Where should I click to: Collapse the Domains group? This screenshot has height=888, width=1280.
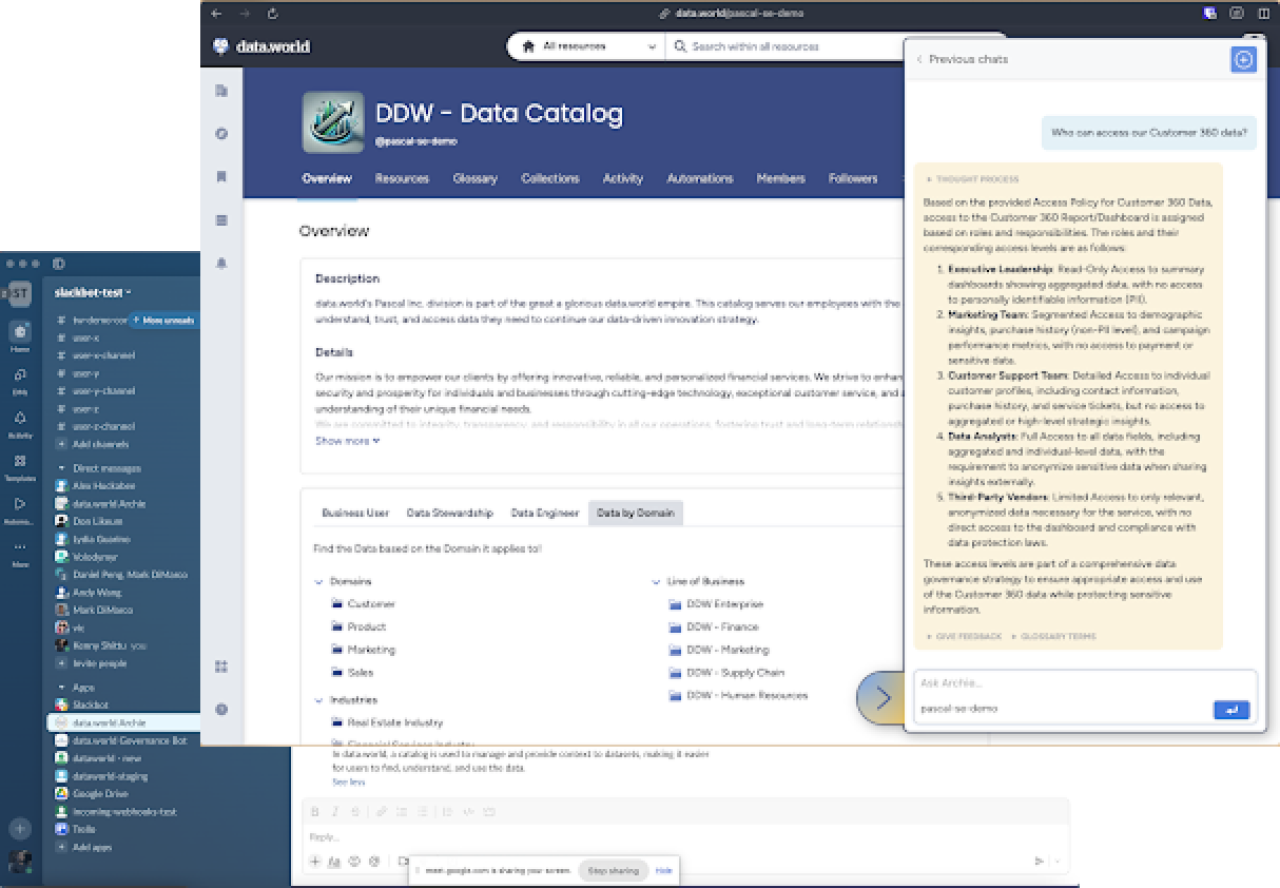pos(319,581)
